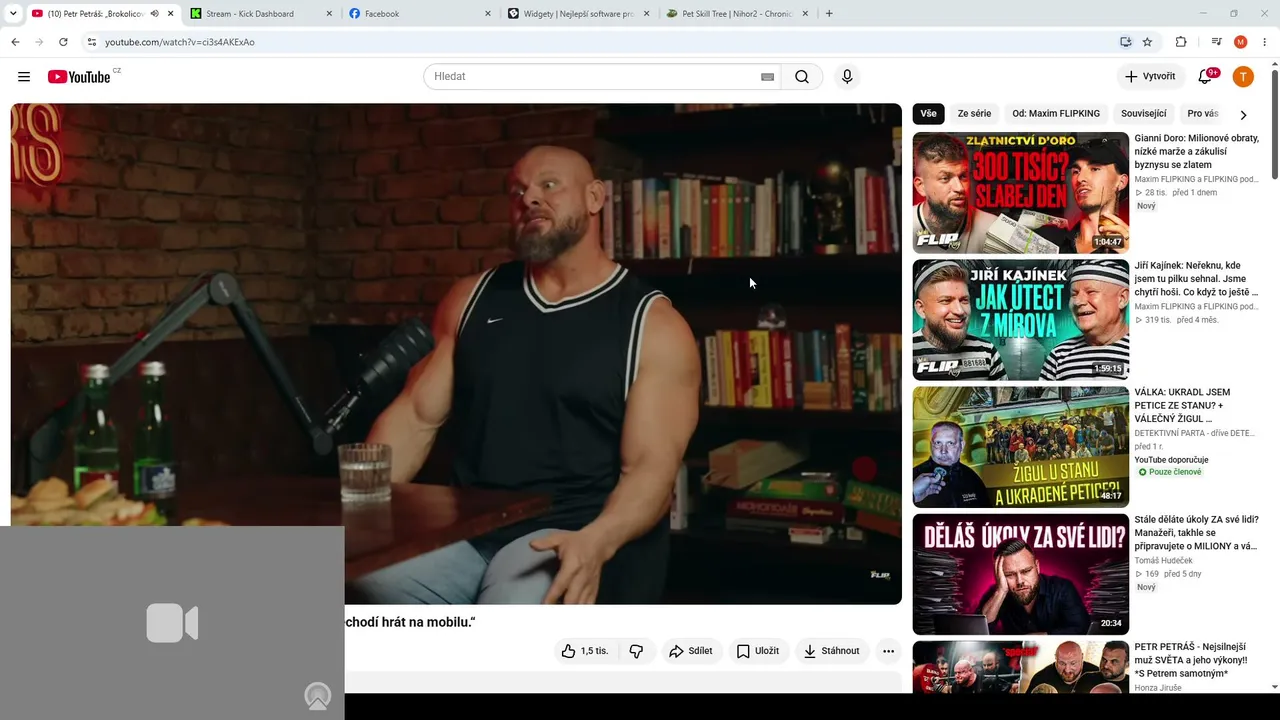1280x720 pixels.
Task: Click the Sdílet share button
Action: click(691, 651)
